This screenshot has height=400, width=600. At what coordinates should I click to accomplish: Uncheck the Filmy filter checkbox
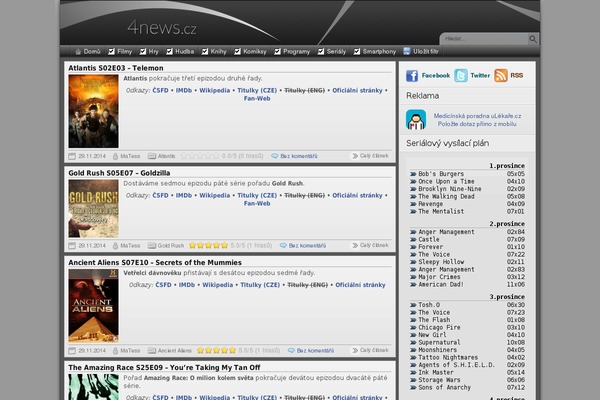pos(111,51)
